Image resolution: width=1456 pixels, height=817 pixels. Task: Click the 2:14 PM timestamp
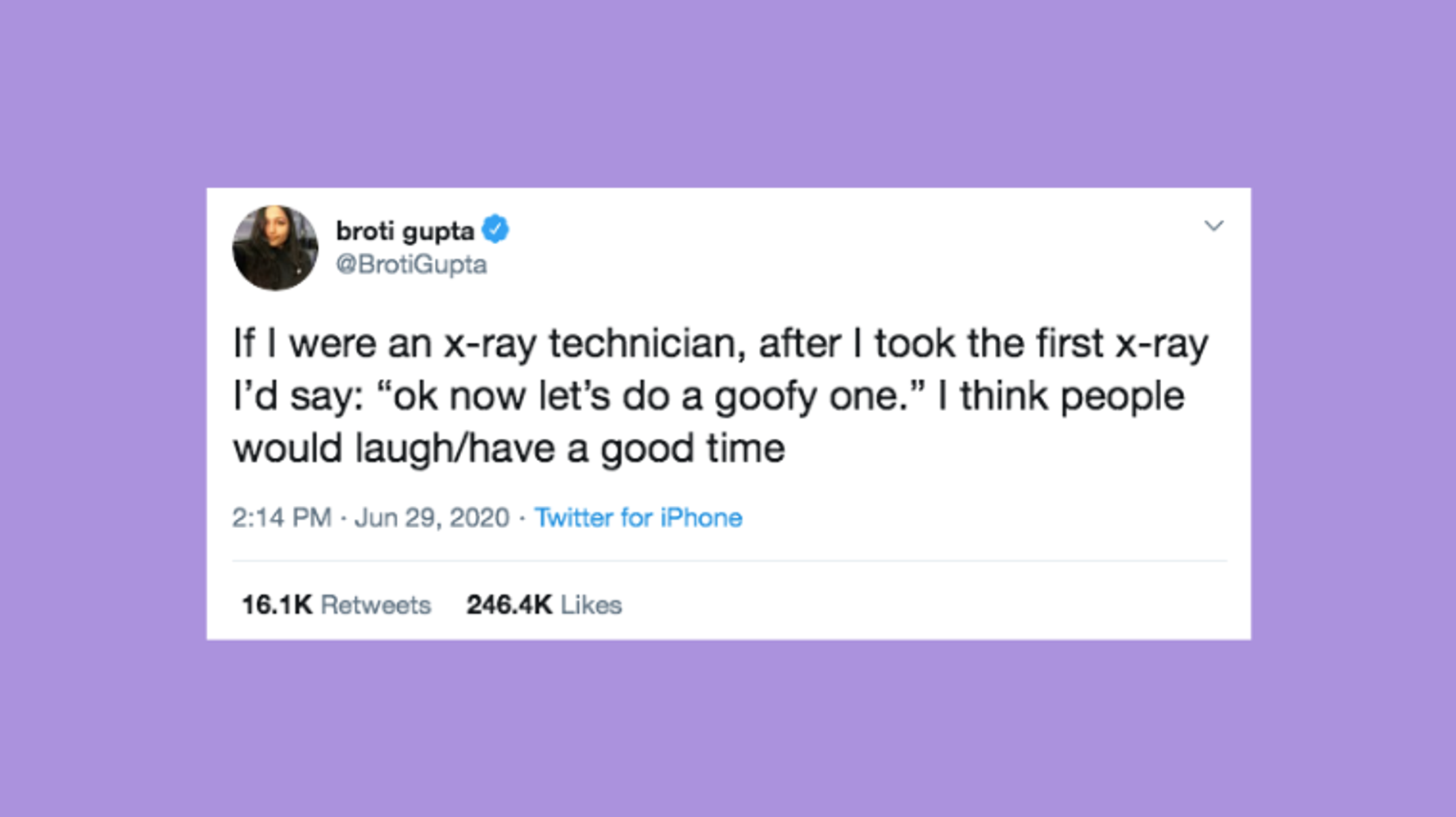click(281, 517)
